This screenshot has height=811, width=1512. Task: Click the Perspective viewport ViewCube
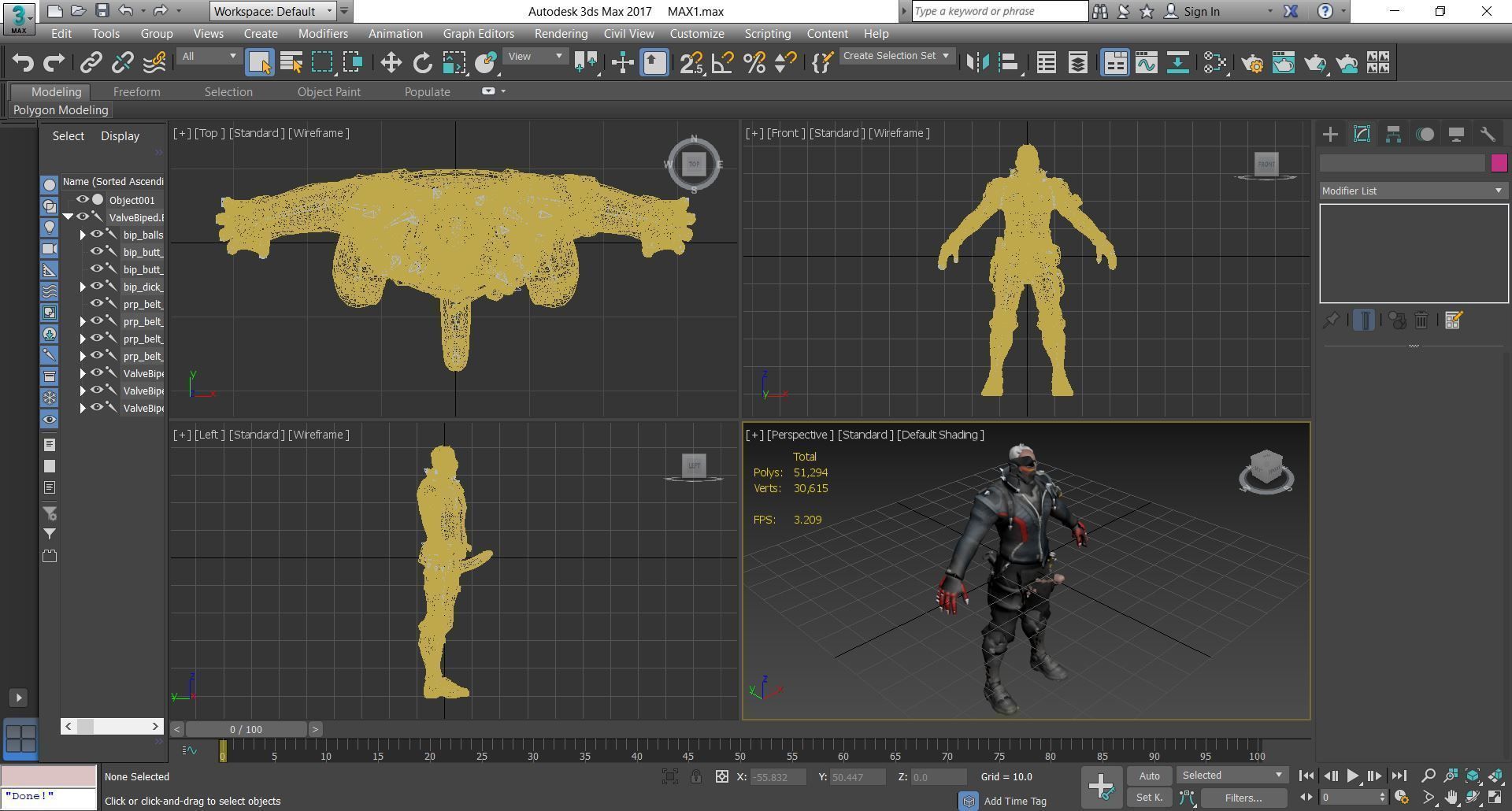point(1266,472)
